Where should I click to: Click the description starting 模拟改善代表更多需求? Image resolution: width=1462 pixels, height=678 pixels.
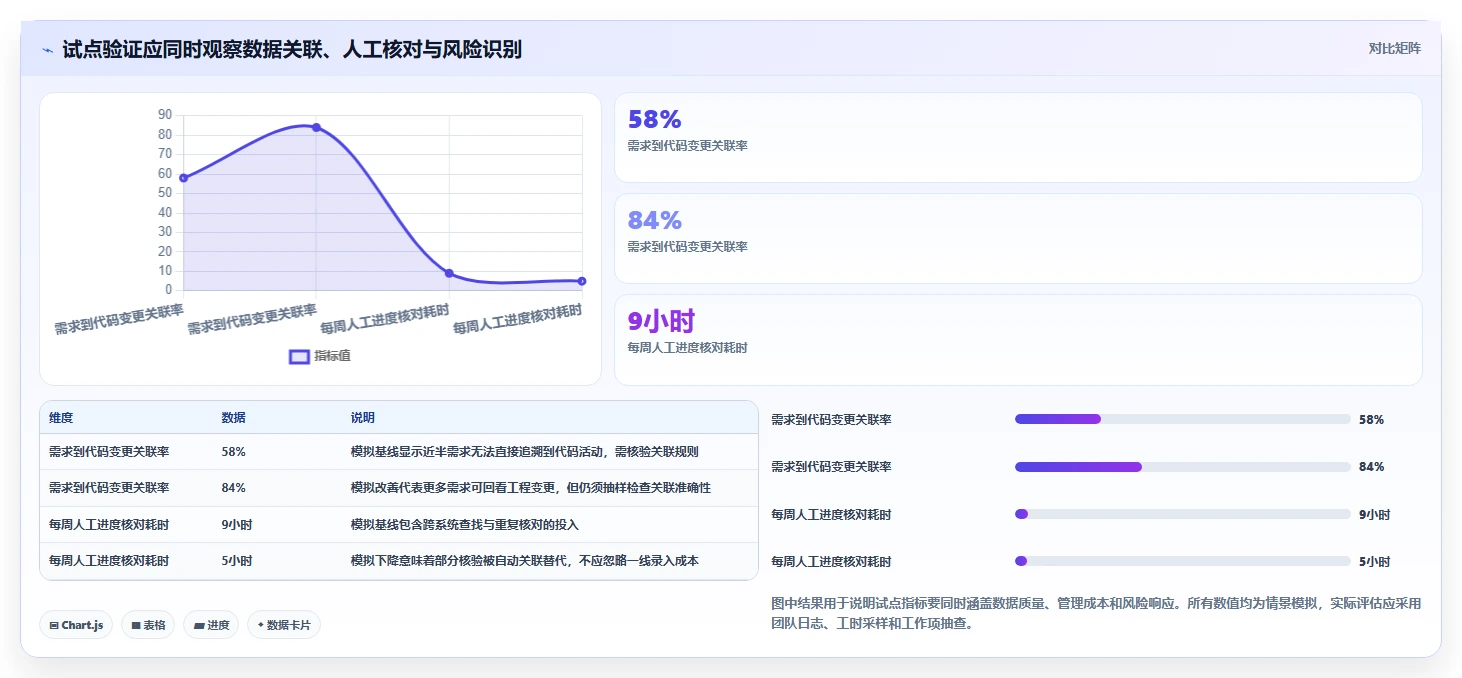pyautogui.click(x=530, y=488)
